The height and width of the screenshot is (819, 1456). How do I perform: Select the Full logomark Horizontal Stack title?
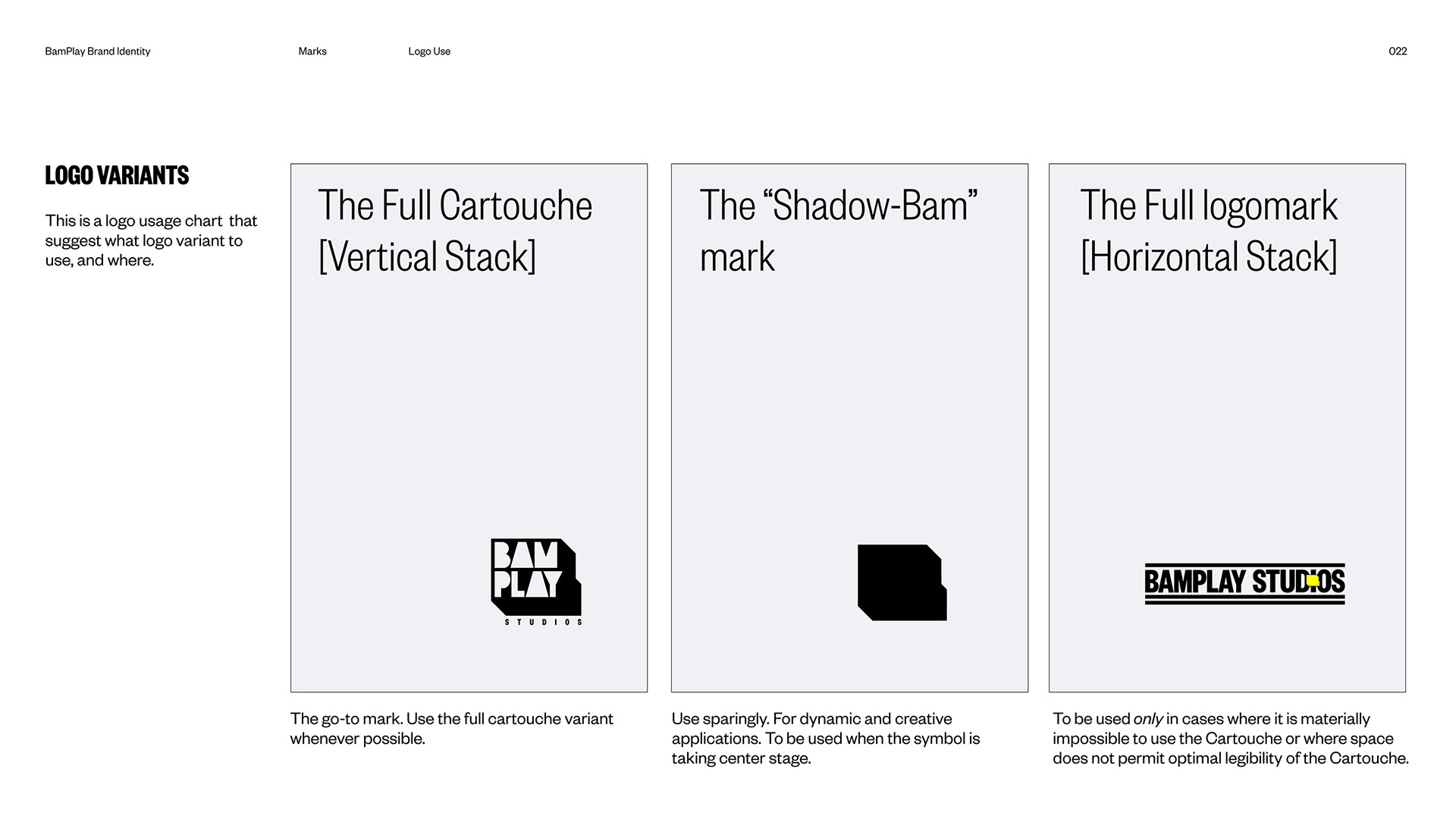point(1209,231)
